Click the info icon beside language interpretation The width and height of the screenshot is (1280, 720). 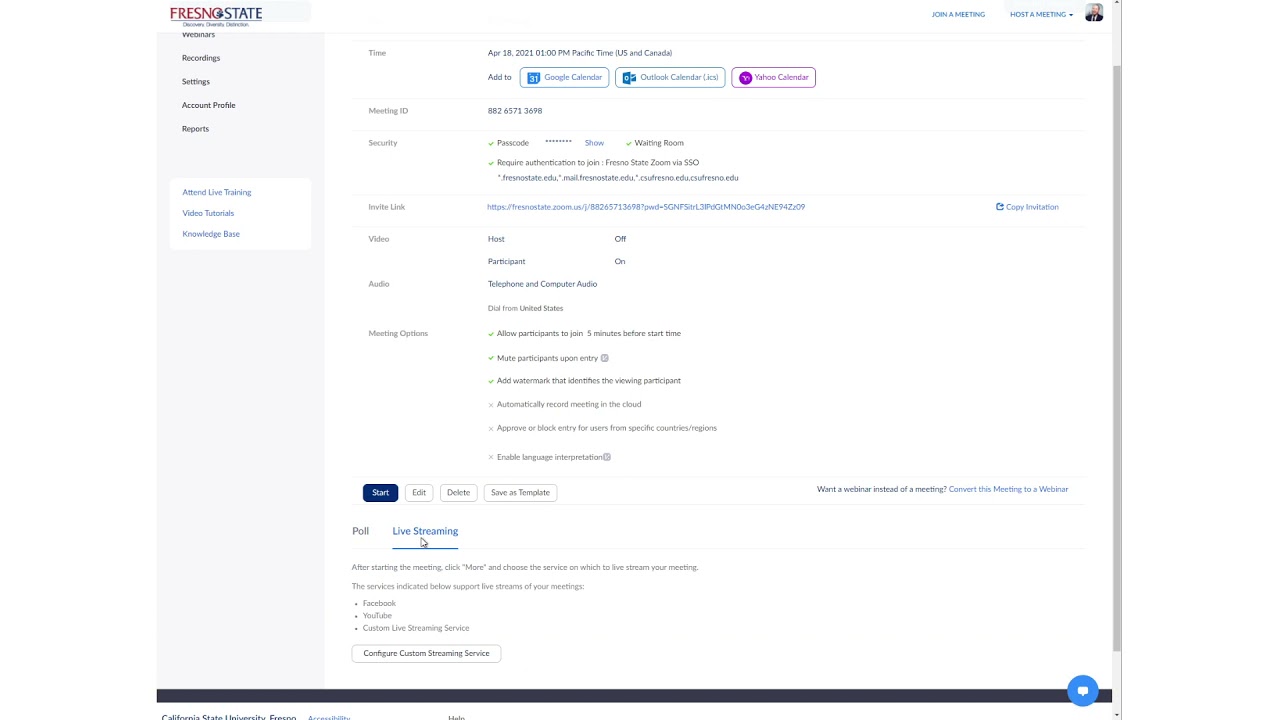point(607,457)
